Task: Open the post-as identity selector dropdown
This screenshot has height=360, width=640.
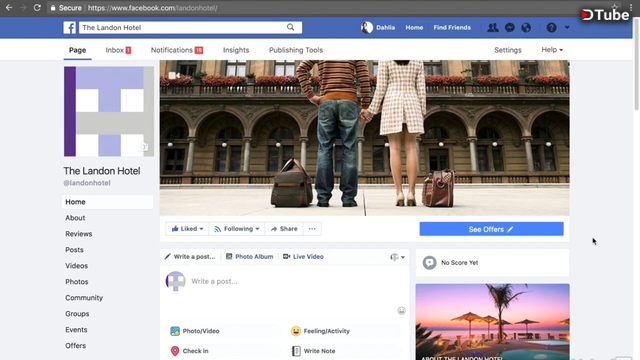Action: tap(397, 257)
